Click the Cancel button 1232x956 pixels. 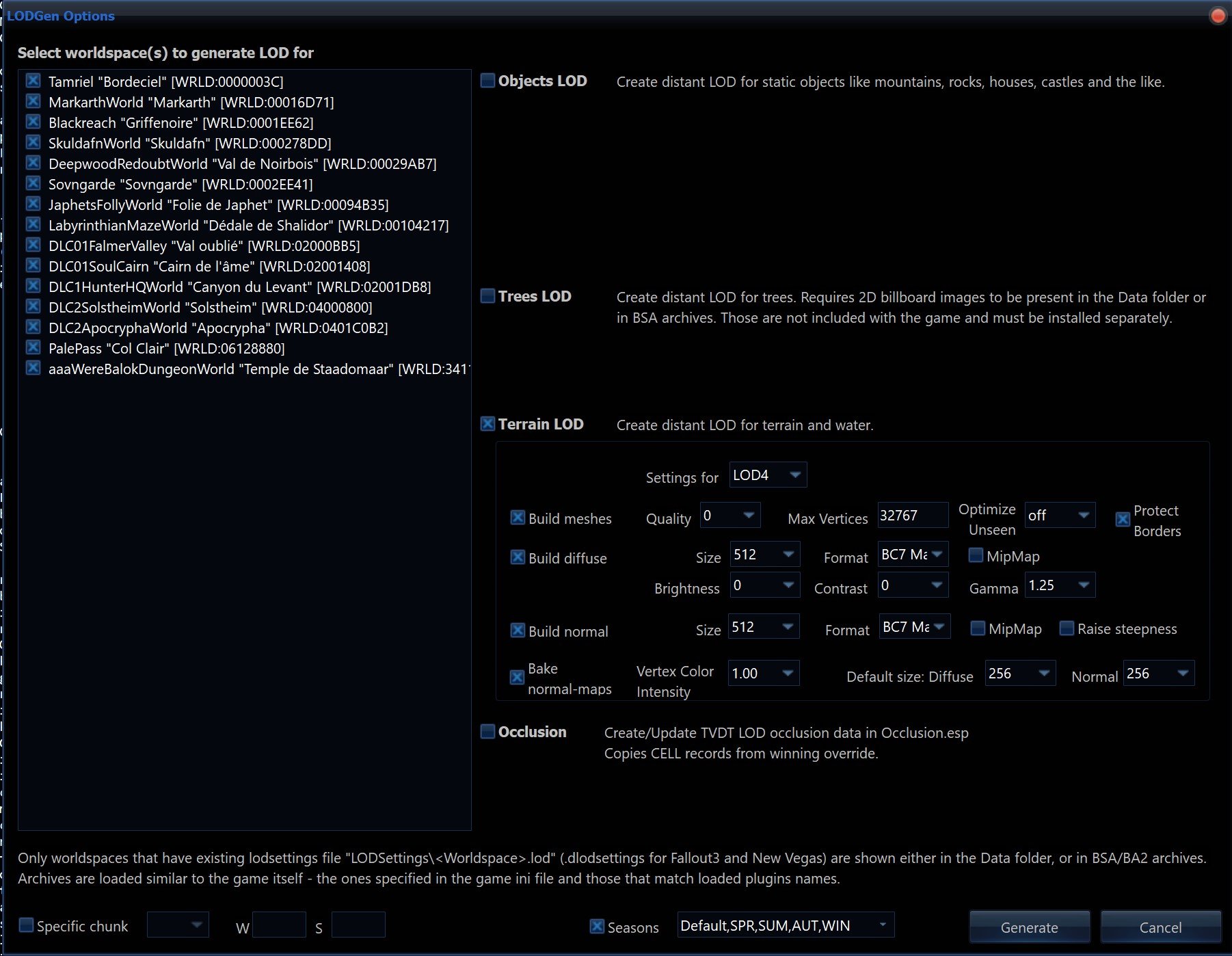pyautogui.click(x=1160, y=927)
